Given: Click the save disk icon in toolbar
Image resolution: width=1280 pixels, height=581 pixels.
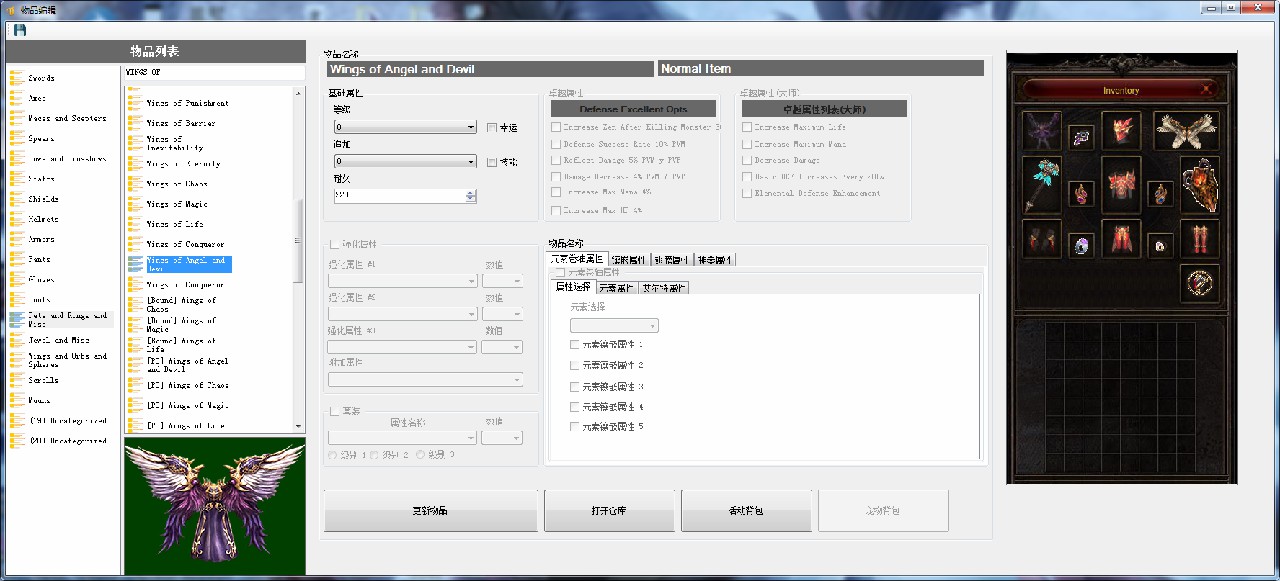Looking at the screenshot, I should 19,30.
